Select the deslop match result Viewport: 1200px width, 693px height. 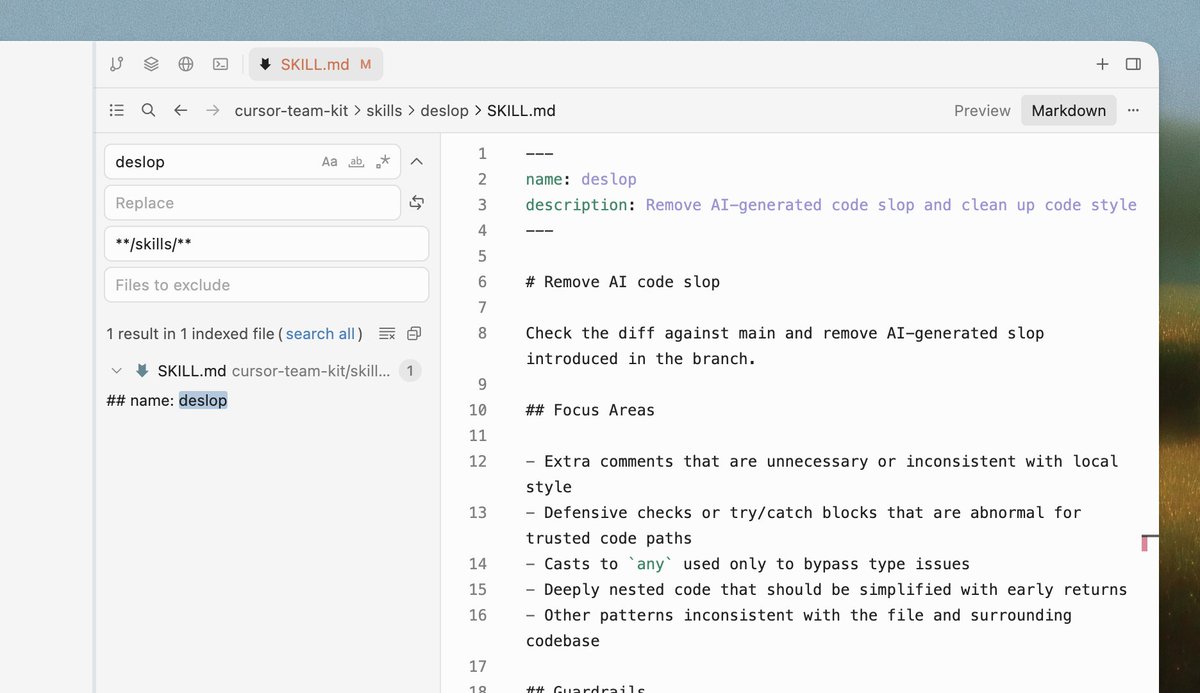203,400
